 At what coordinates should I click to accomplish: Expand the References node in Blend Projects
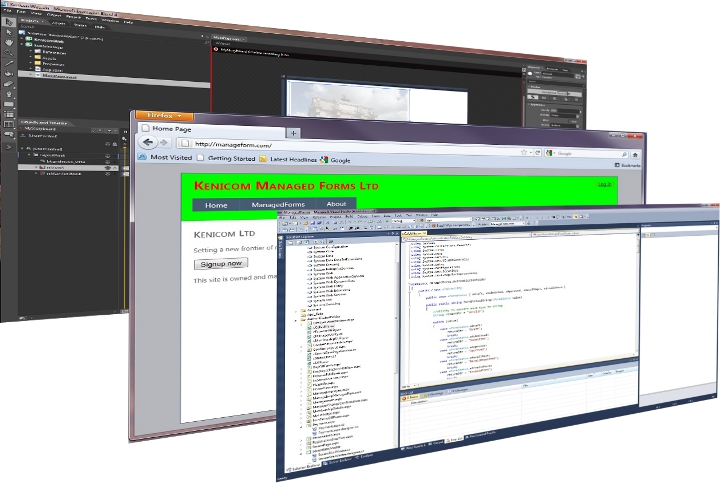31,51
